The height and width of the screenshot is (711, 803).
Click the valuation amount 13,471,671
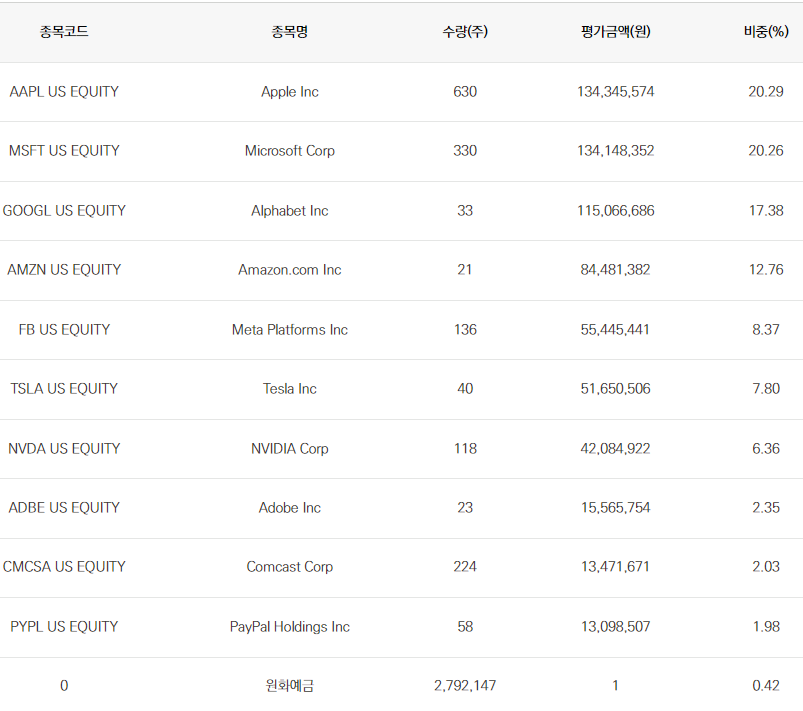(616, 566)
